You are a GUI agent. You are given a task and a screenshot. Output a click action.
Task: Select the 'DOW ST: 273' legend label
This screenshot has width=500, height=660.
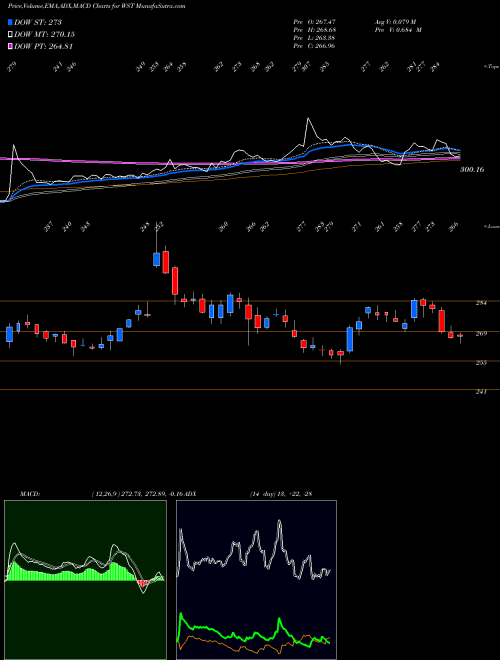38,22
